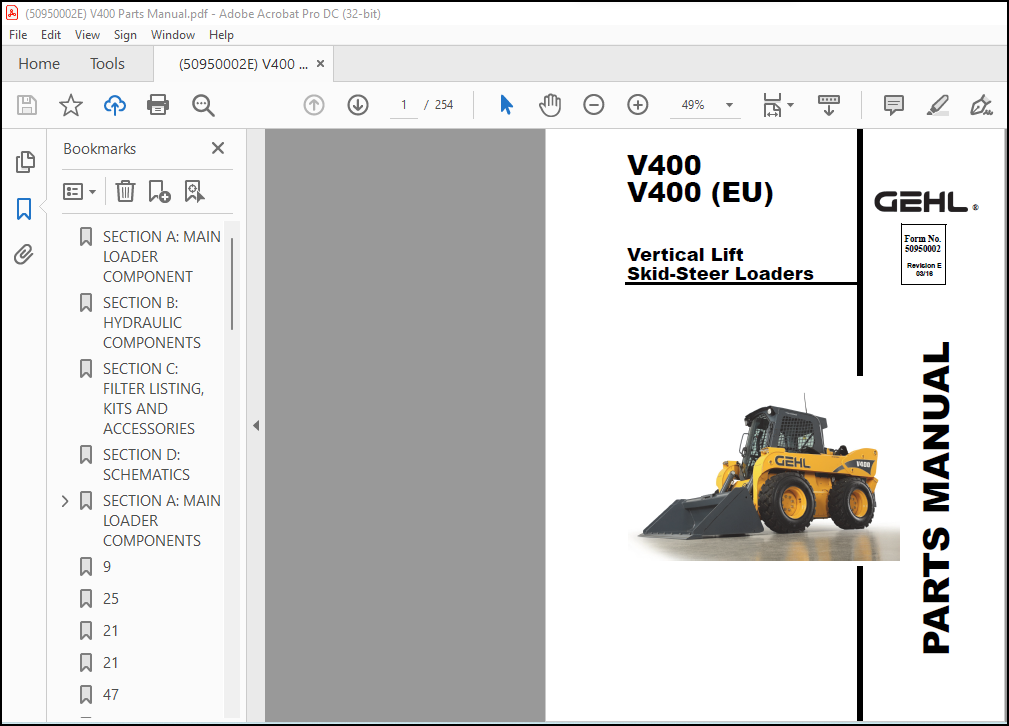
Task: Activate the Hand pan tool
Action: [550, 105]
